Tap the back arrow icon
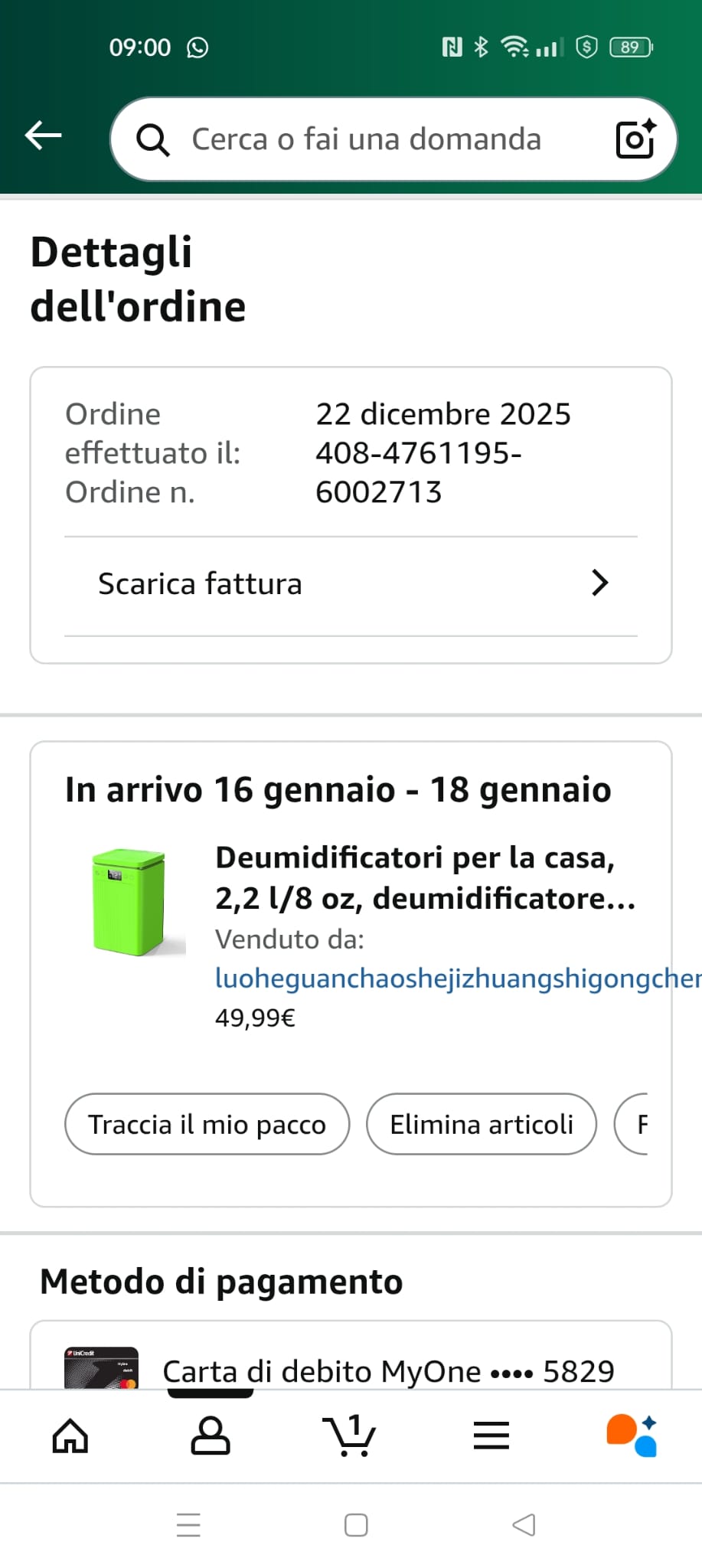The image size is (702, 1568). point(43,136)
